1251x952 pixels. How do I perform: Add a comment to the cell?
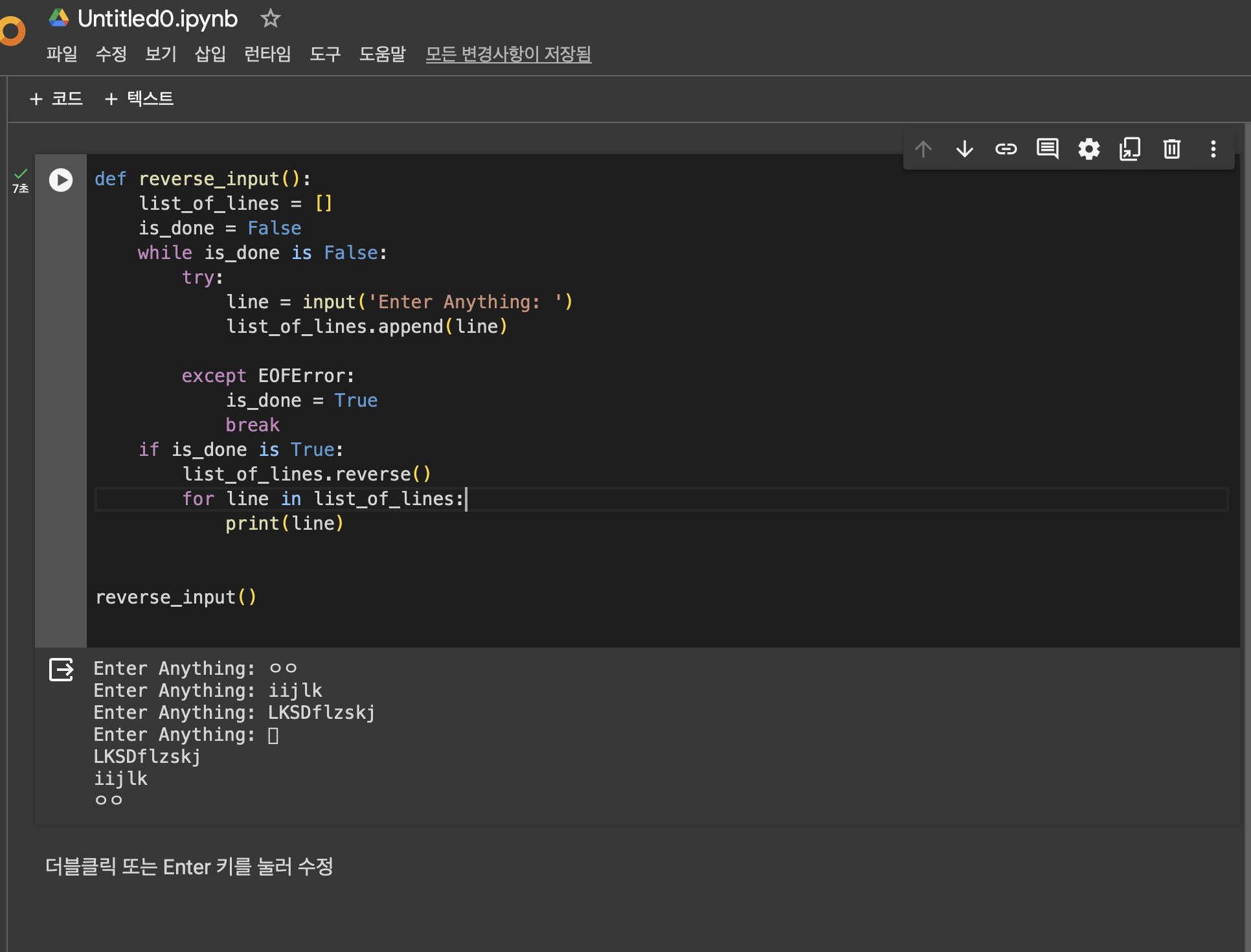1047,149
